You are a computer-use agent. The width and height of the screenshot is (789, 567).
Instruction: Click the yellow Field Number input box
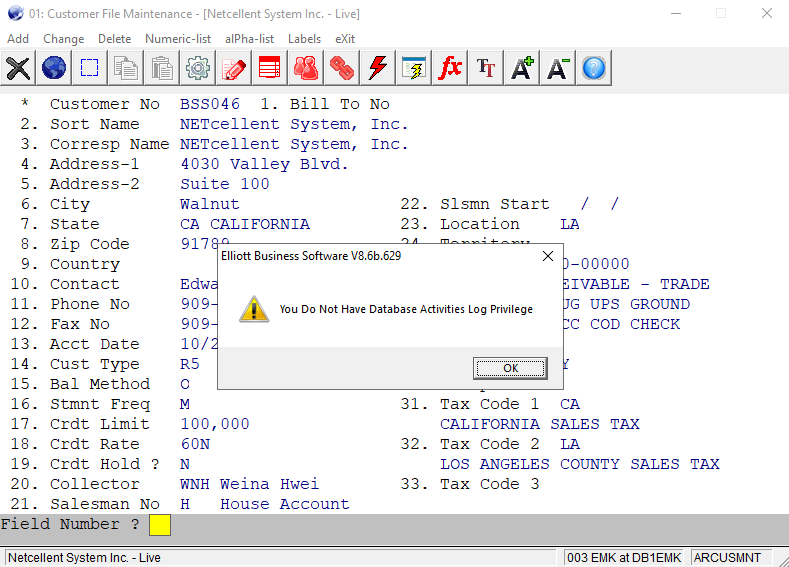click(160, 525)
